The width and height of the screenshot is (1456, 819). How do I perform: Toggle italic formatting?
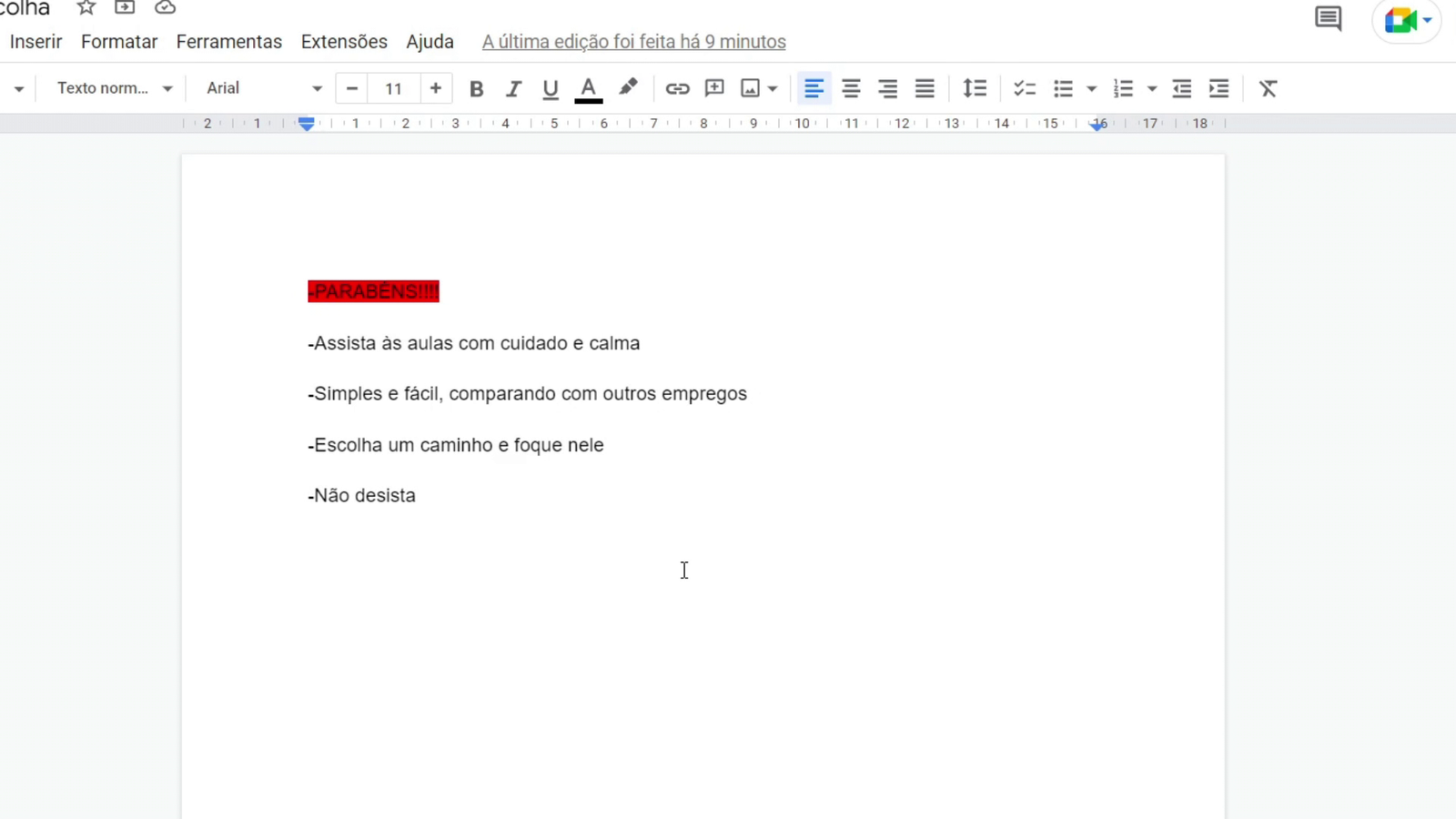[513, 88]
